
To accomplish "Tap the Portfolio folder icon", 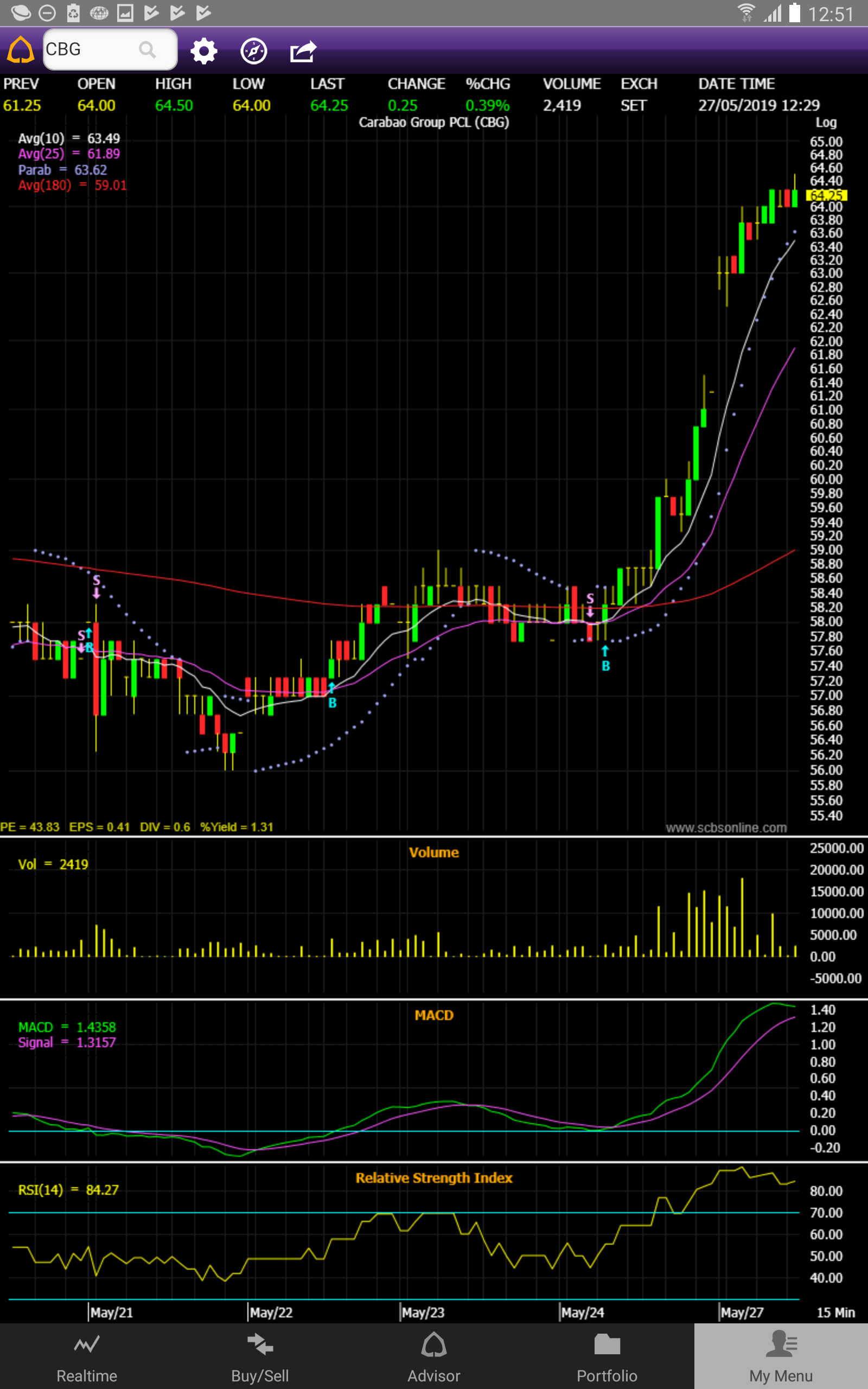I will coord(608,1344).
